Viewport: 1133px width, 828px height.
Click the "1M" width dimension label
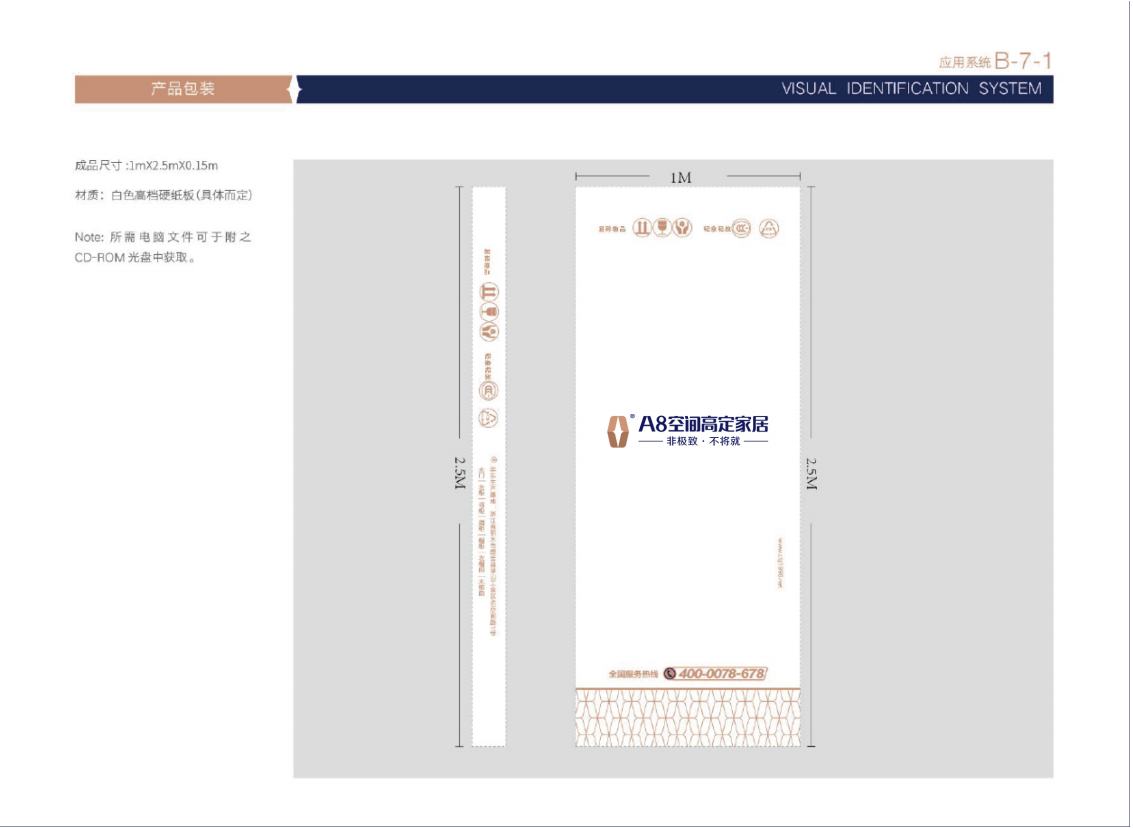coord(681,178)
